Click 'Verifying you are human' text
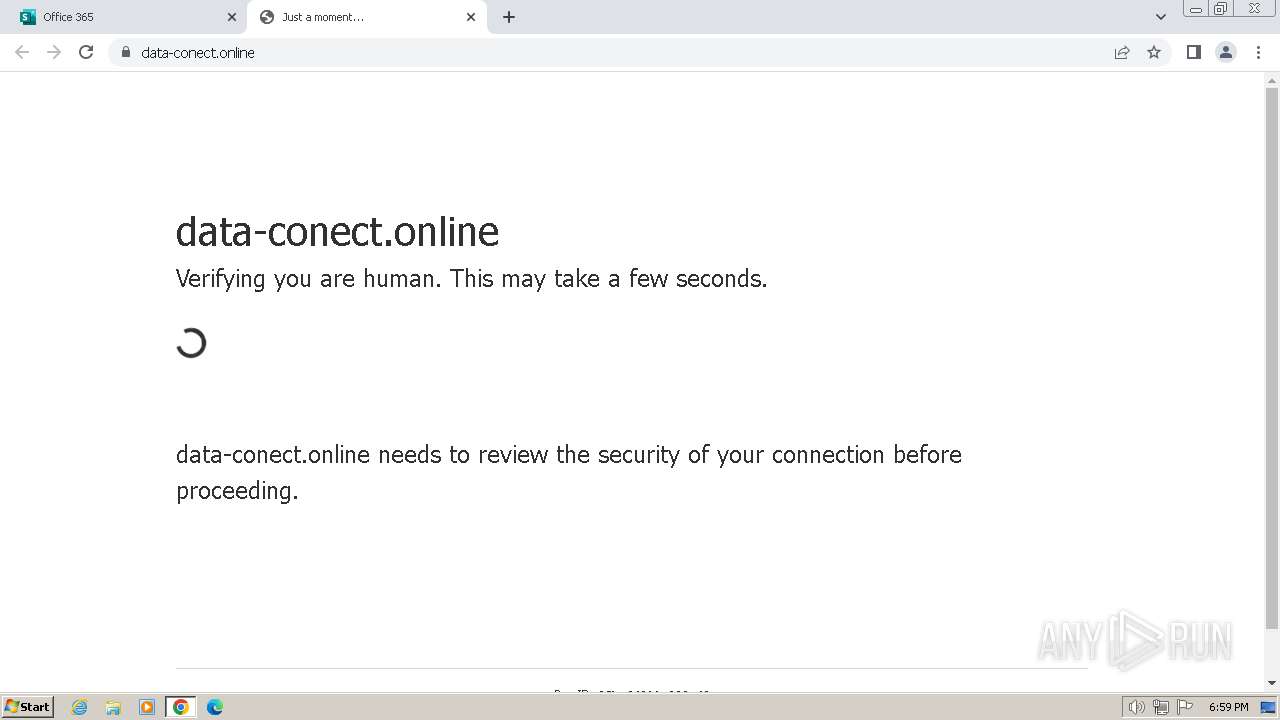This screenshot has height=720, width=1280. pos(471,279)
